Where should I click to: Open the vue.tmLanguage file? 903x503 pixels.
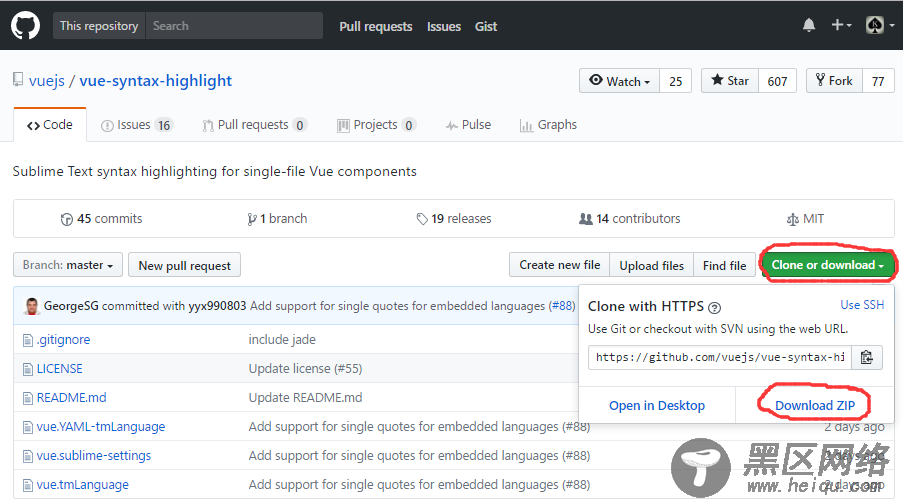83,485
